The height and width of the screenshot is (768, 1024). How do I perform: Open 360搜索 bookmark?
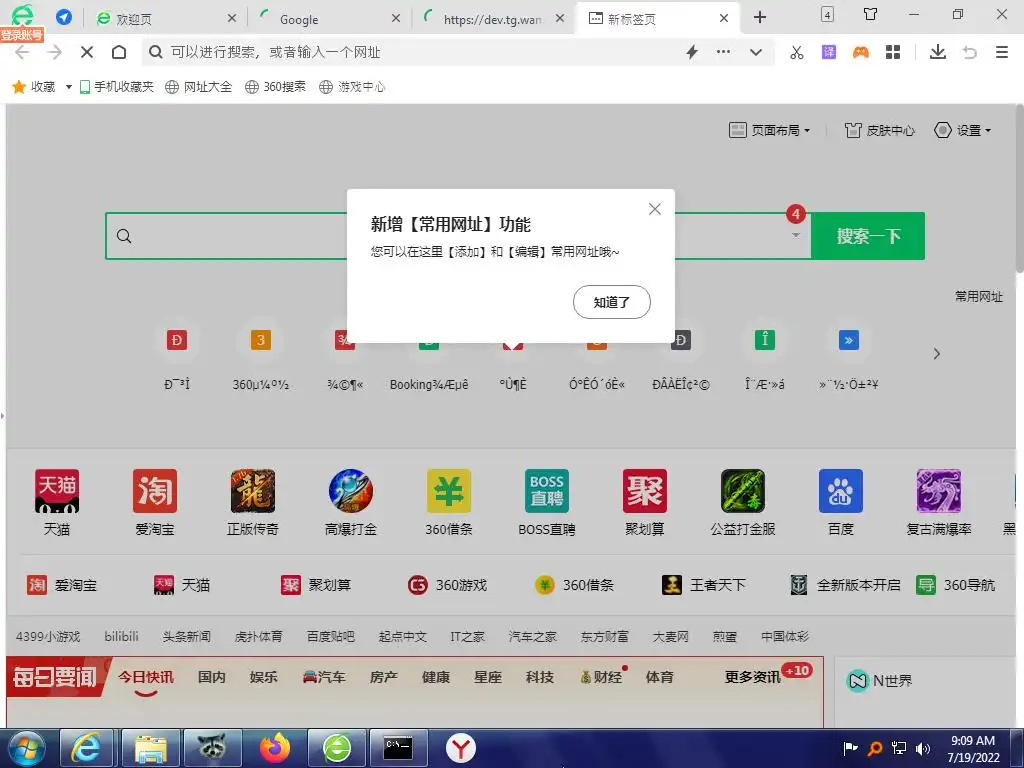275,87
